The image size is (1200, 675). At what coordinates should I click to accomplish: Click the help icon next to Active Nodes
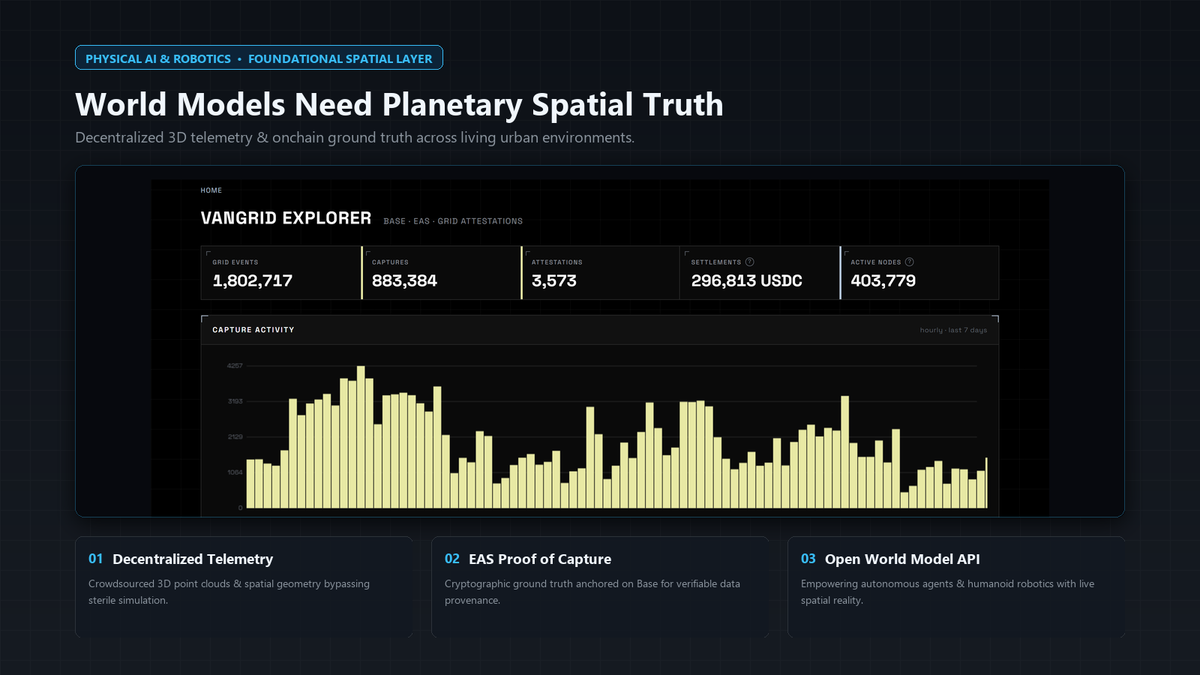coord(909,262)
